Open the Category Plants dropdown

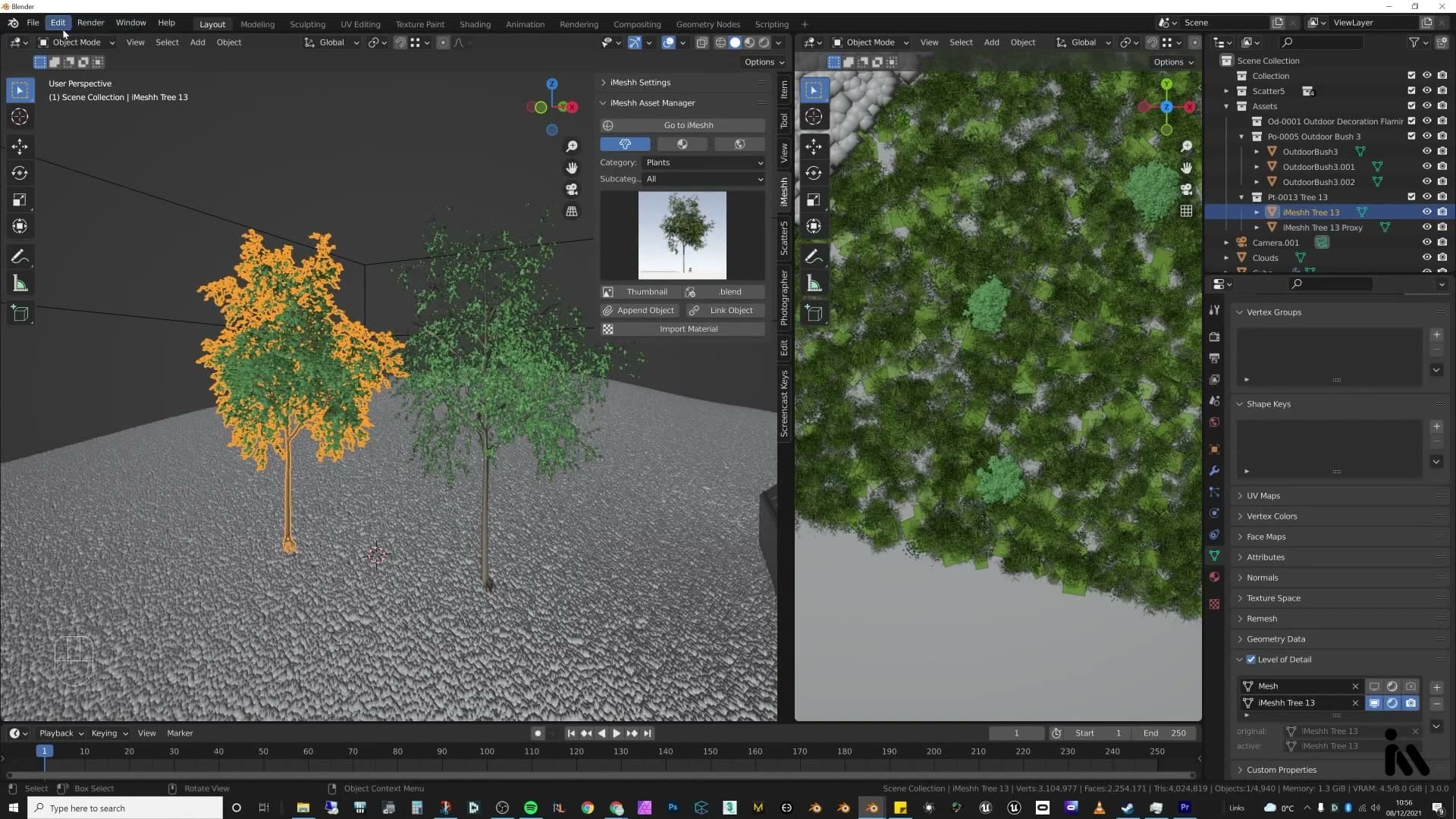click(x=704, y=162)
